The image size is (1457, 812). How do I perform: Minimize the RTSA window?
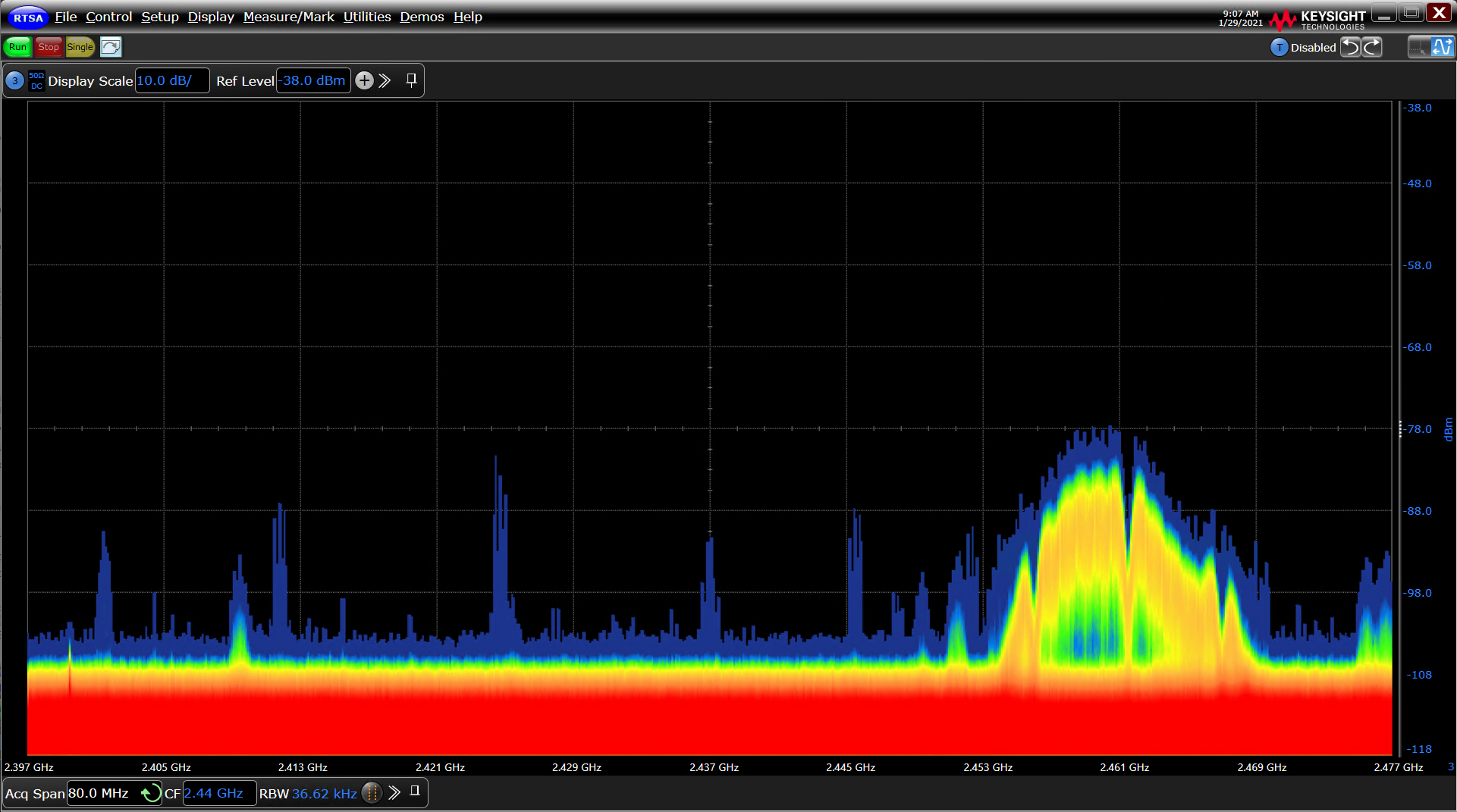coord(1384,13)
